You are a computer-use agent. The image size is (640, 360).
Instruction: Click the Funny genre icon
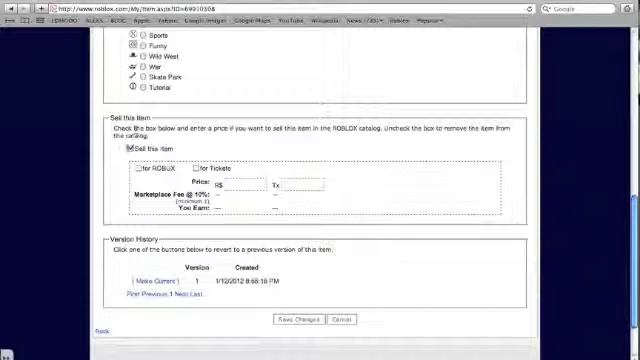pyautogui.click(x=133, y=44)
